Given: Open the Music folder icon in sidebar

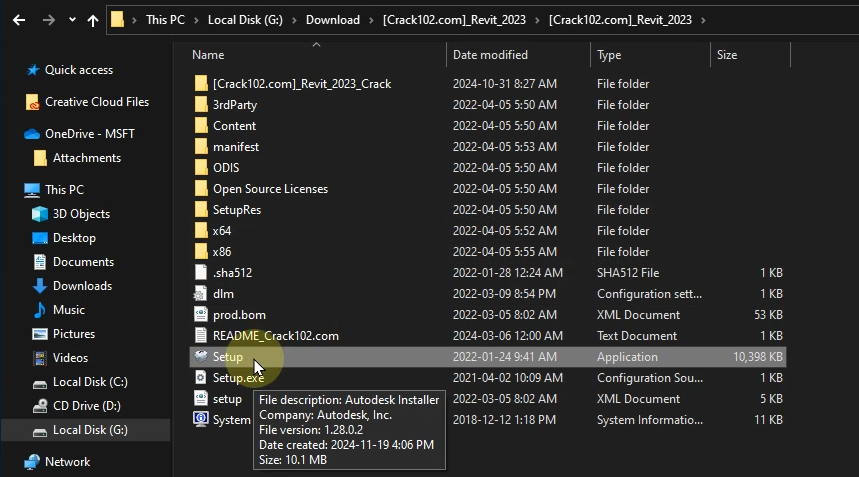Looking at the screenshot, I should [40, 310].
